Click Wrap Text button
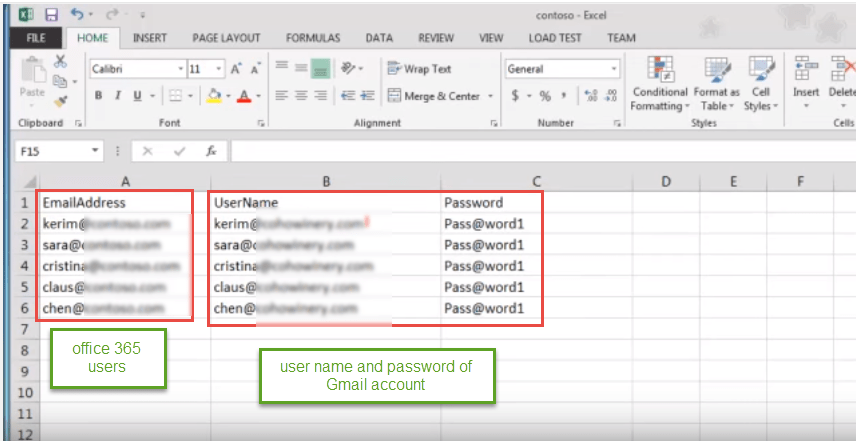The image size is (856, 441). tap(419, 69)
